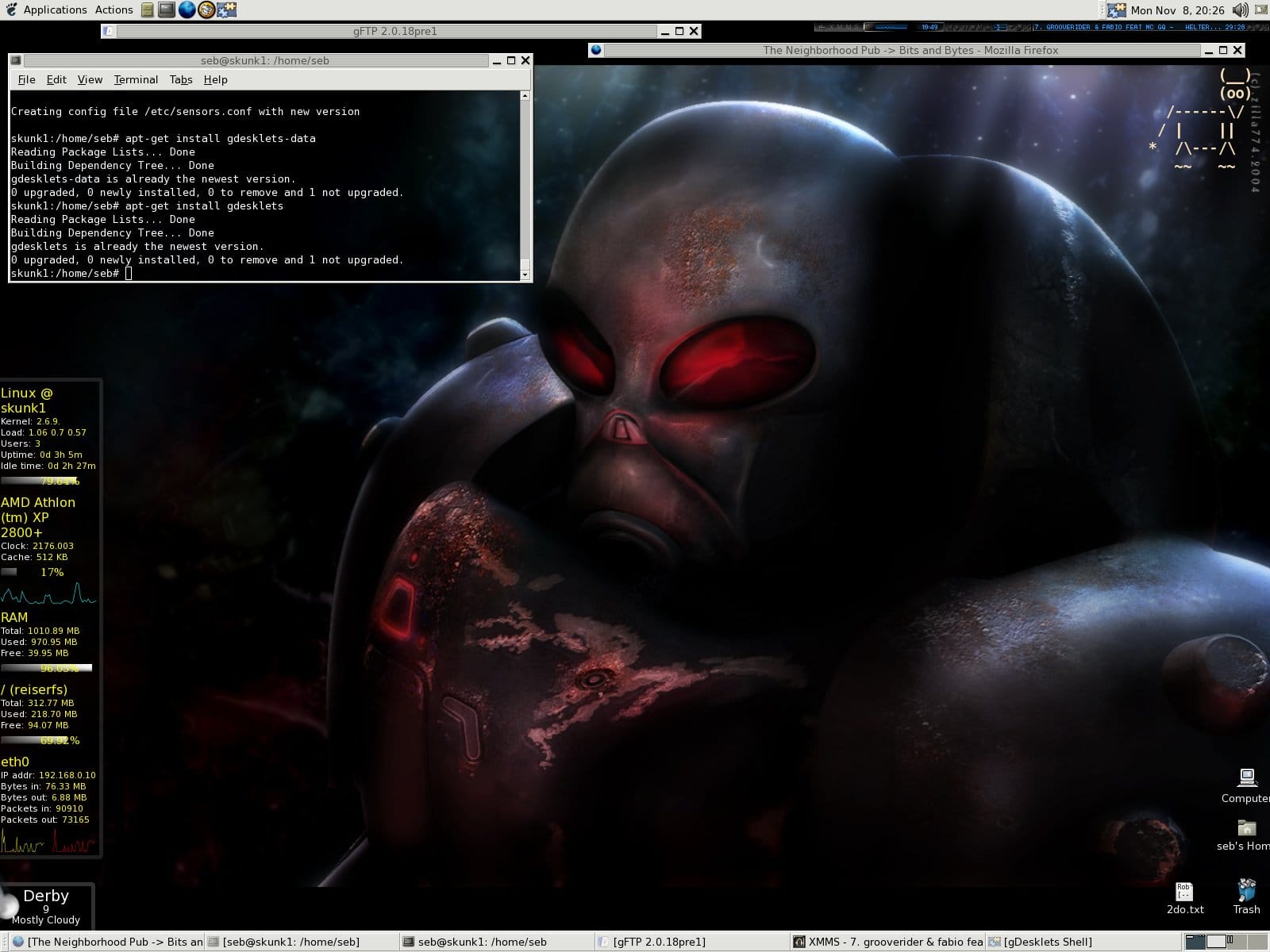The width and height of the screenshot is (1270, 952).
Task: Launch the terminal monitor icon in top panel
Action: (x=167, y=10)
